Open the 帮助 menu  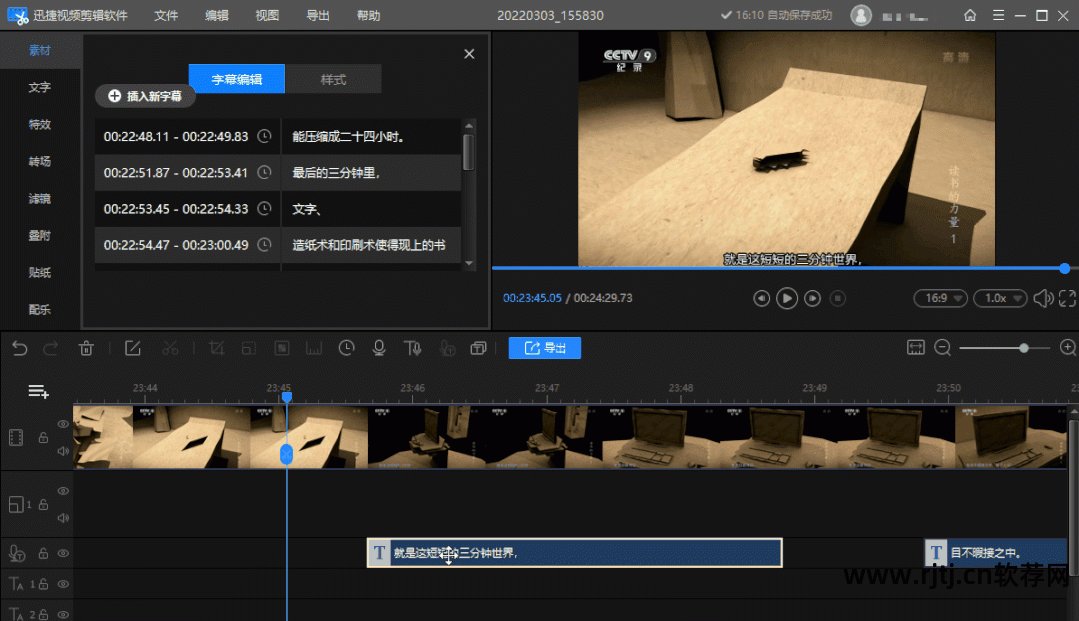369,15
